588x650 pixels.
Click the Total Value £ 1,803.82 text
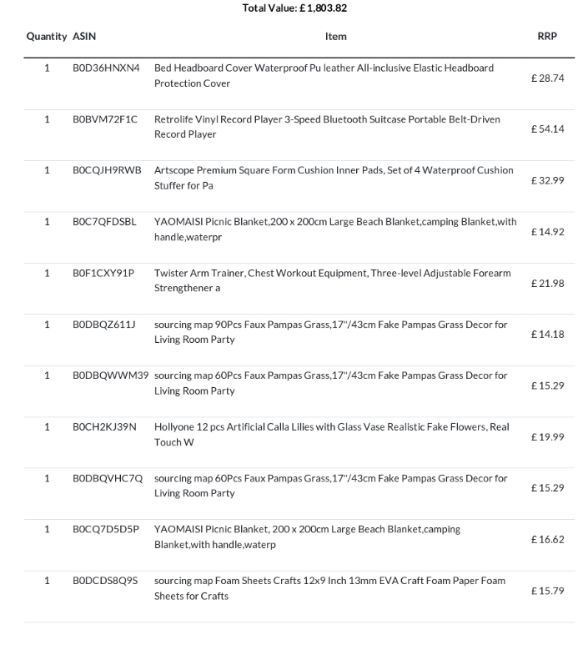[294, 8]
